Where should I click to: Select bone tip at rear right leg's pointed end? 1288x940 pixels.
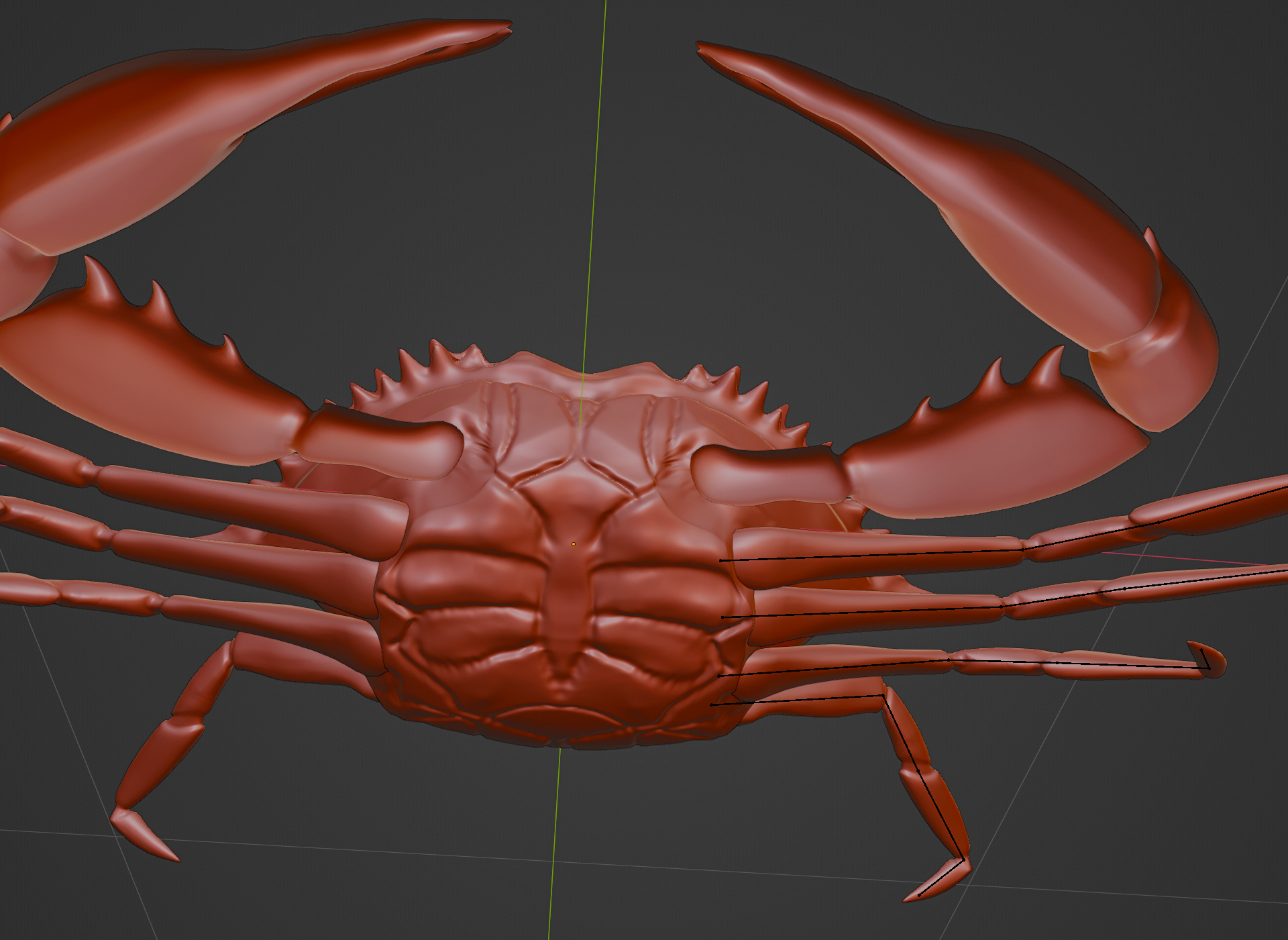click(919, 895)
